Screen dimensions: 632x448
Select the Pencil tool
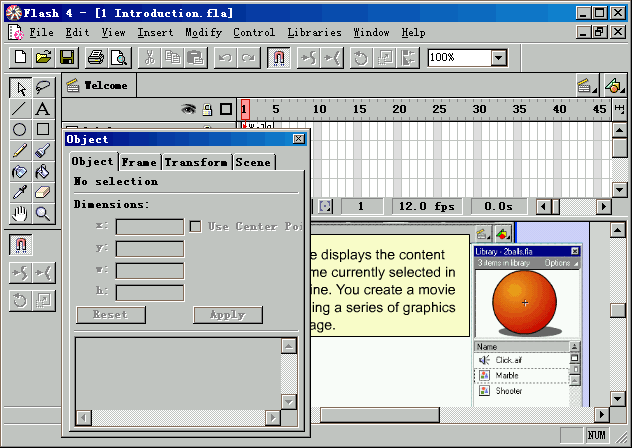(19, 150)
